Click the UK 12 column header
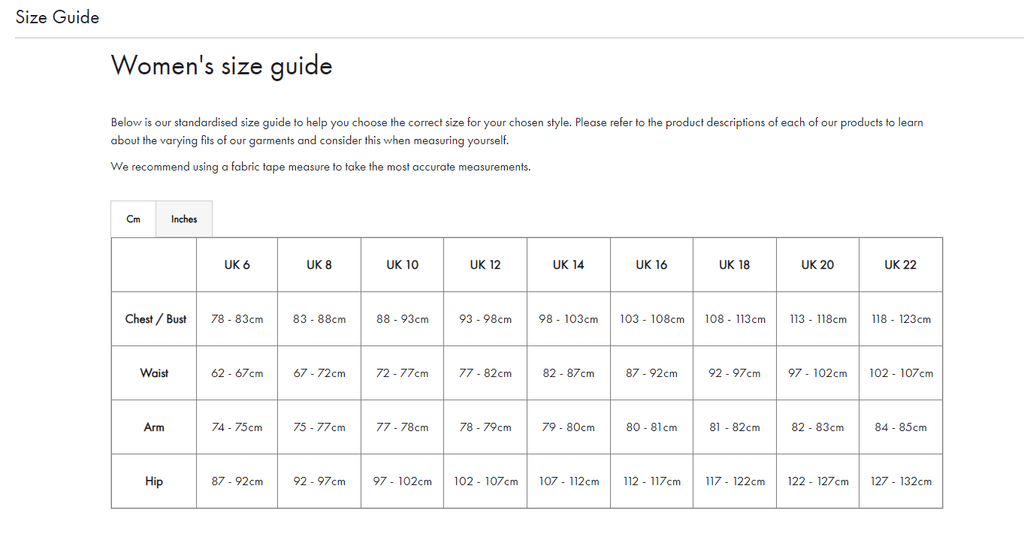This screenshot has width=1024, height=540. click(x=485, y=265)
